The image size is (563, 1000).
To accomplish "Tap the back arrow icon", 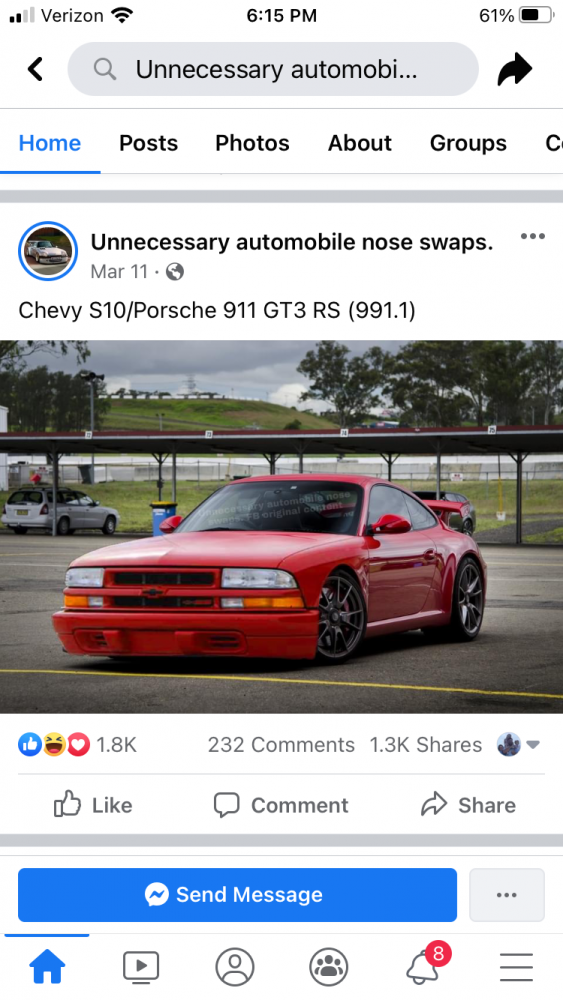I will pos(36,69).
